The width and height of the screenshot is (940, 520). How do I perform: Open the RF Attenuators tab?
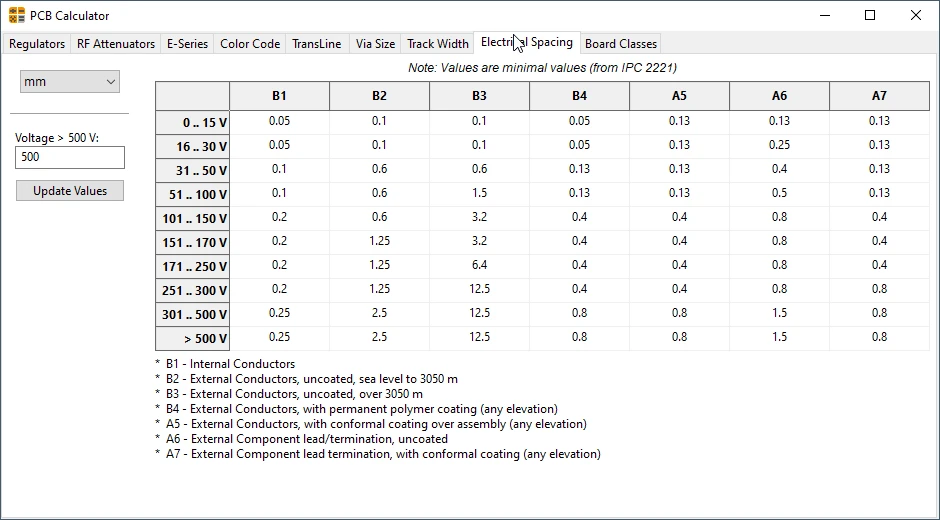116,44
